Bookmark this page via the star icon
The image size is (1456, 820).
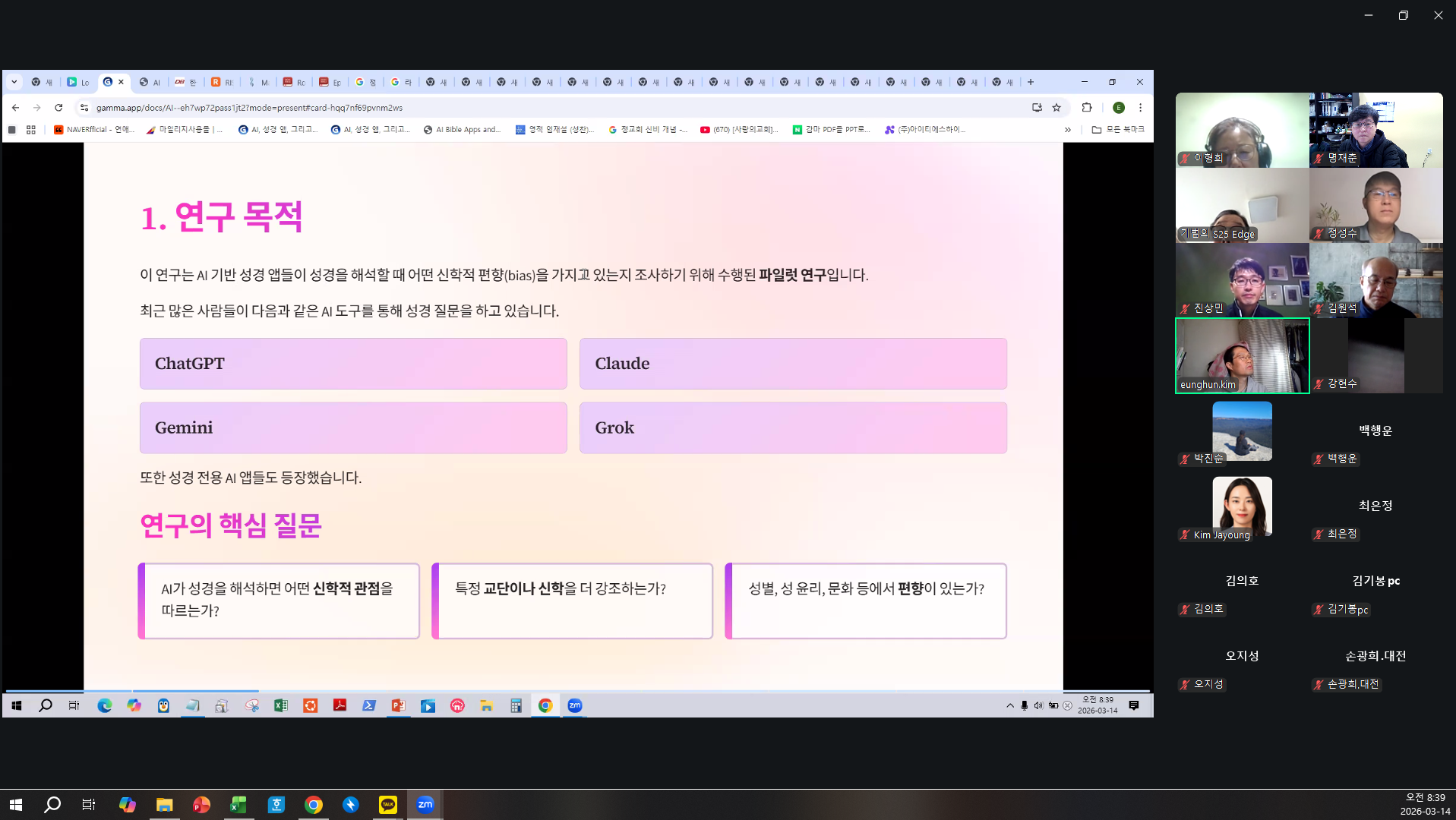[1056, 107]
